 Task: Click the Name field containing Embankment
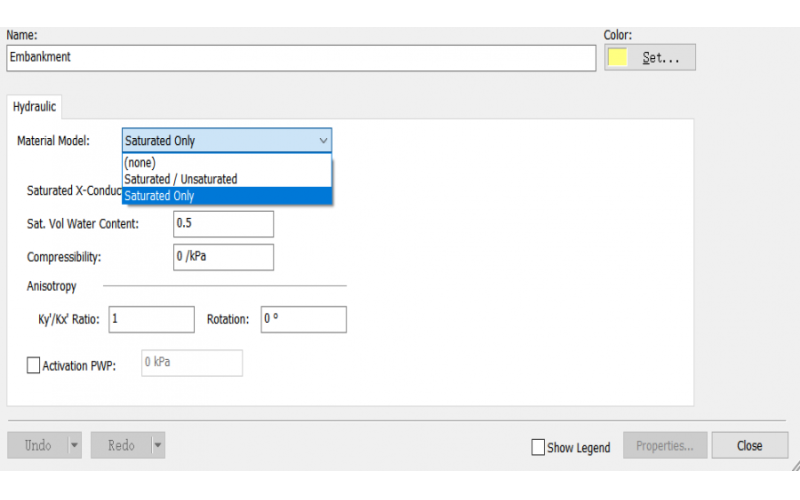pyautogui.click(x=300, y=57)
